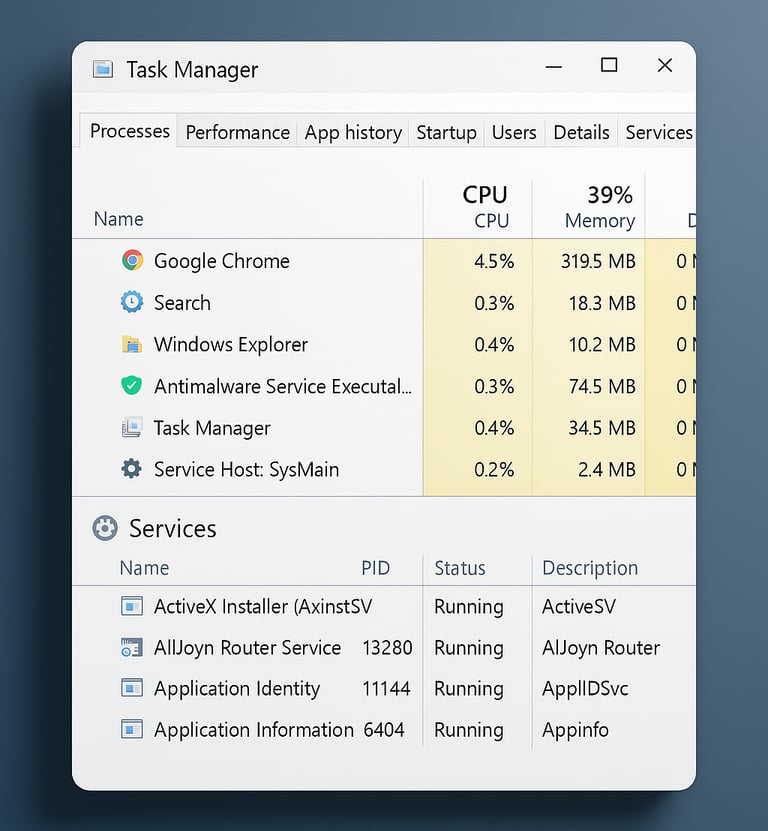Viewport: 768px width, 831px height.
Task: Open the App history tab
Action: coord(353,132)
